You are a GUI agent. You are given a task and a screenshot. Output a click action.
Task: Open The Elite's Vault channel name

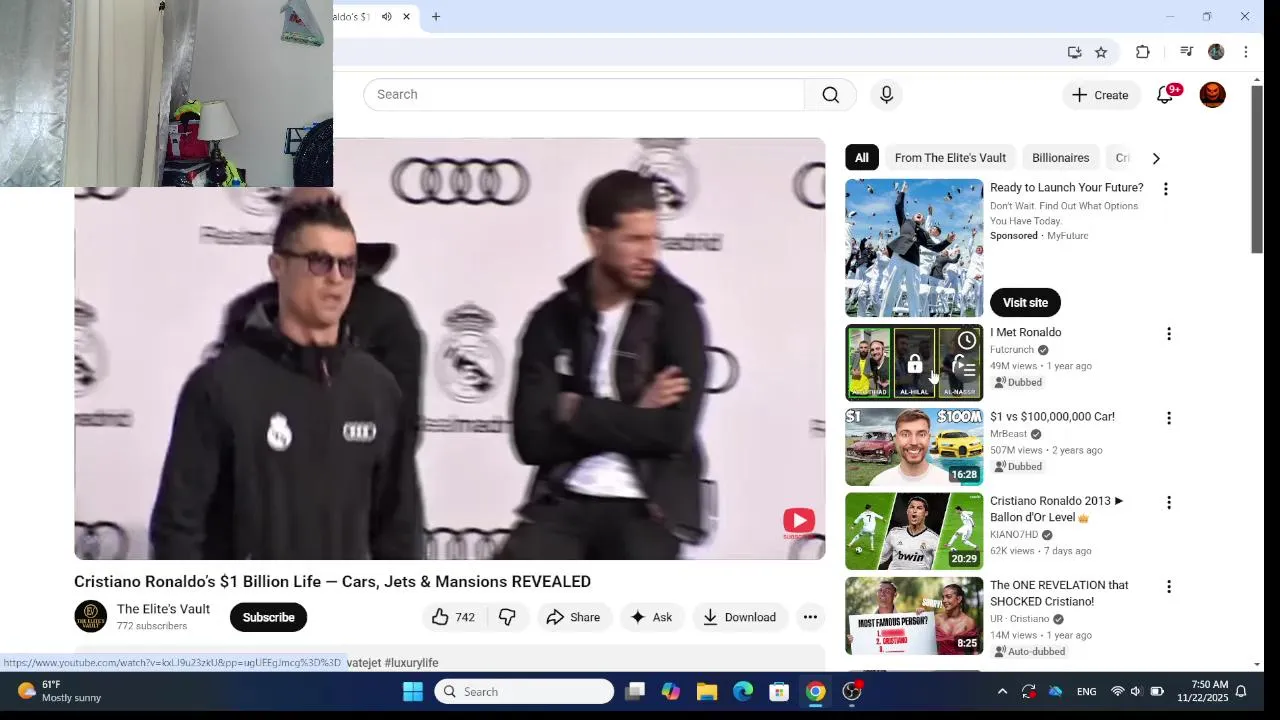point(163,609)
